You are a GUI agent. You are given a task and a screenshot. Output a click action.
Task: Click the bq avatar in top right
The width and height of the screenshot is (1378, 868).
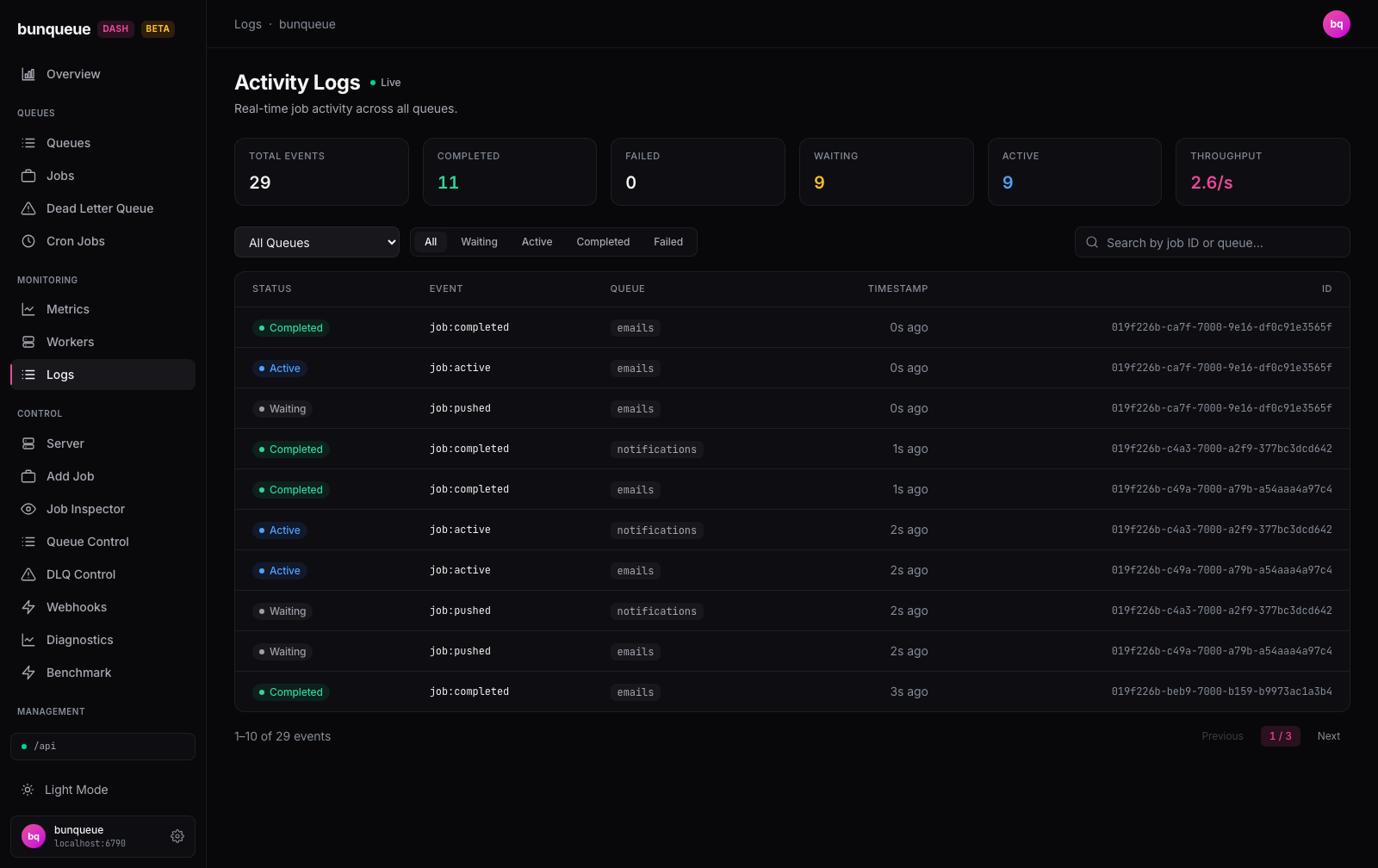point(1336,24)
